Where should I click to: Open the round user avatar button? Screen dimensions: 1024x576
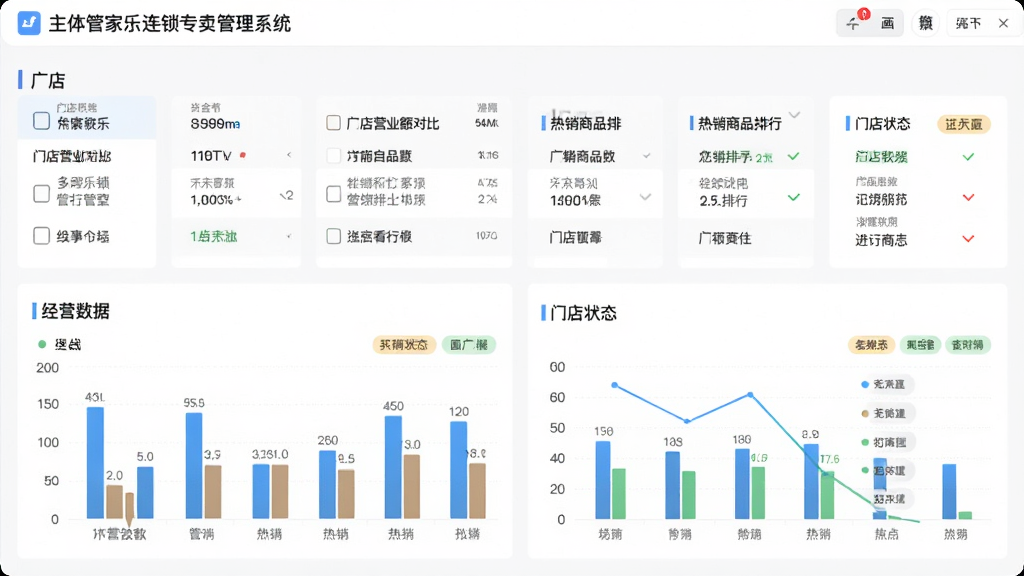point(925,24)
